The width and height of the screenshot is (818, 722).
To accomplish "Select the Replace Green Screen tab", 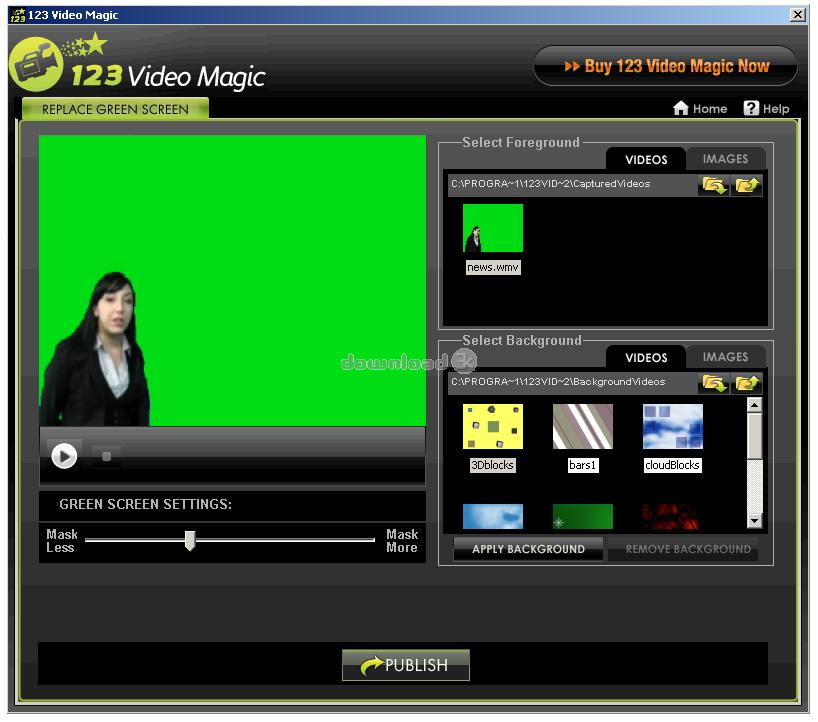I will point(115,109).
